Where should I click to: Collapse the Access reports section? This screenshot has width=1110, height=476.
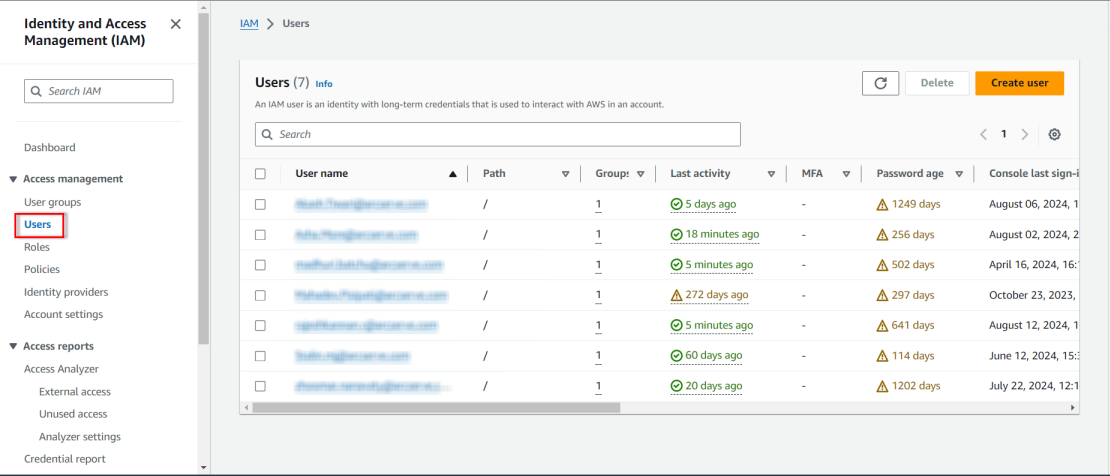coord(13,346)
